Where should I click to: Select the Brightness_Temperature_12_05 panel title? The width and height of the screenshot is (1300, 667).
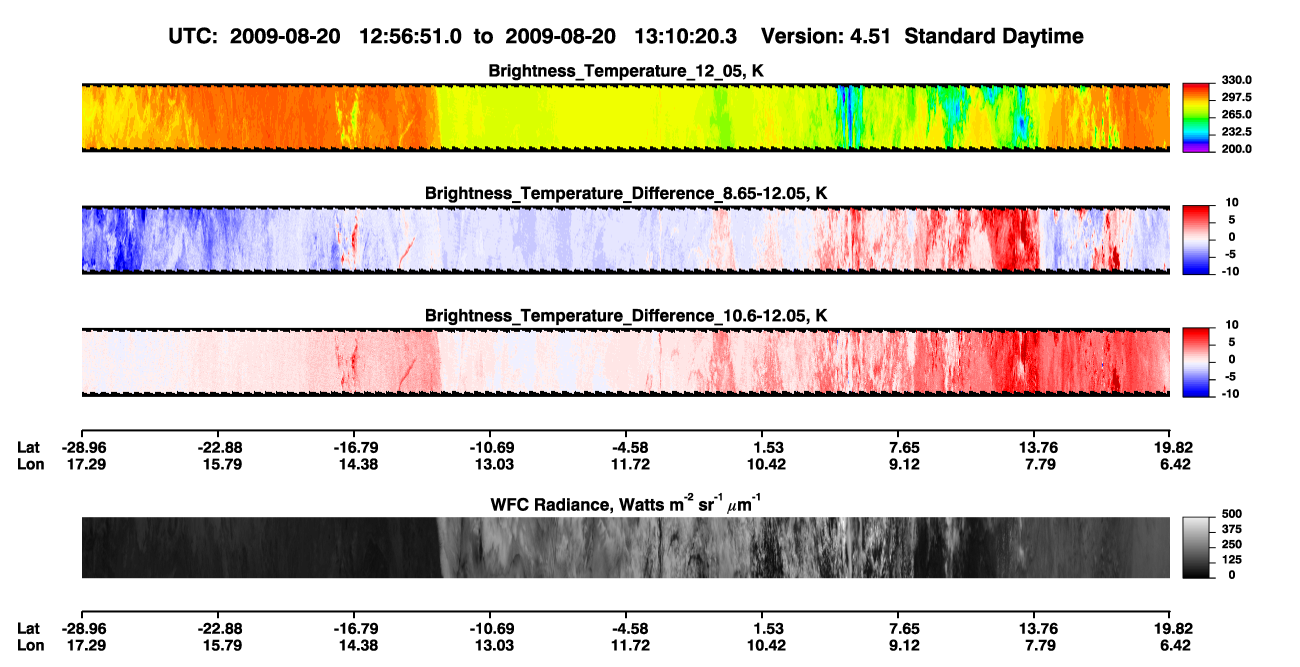click(x=626, y=71)
